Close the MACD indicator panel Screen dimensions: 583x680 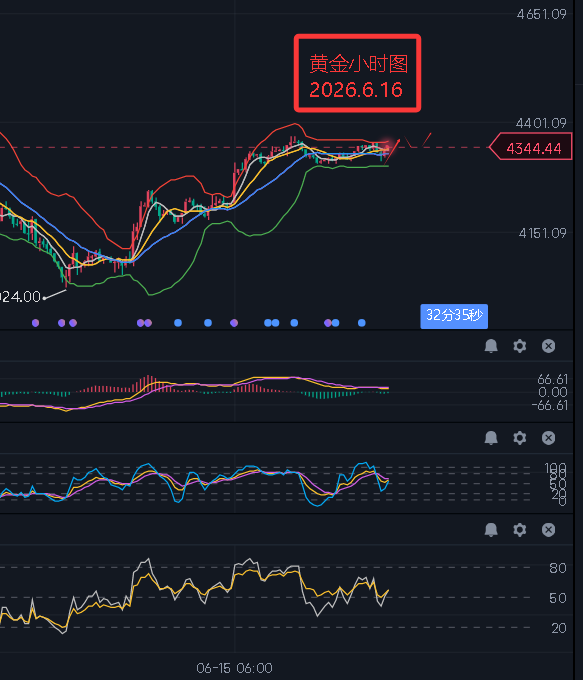(548, 346)
